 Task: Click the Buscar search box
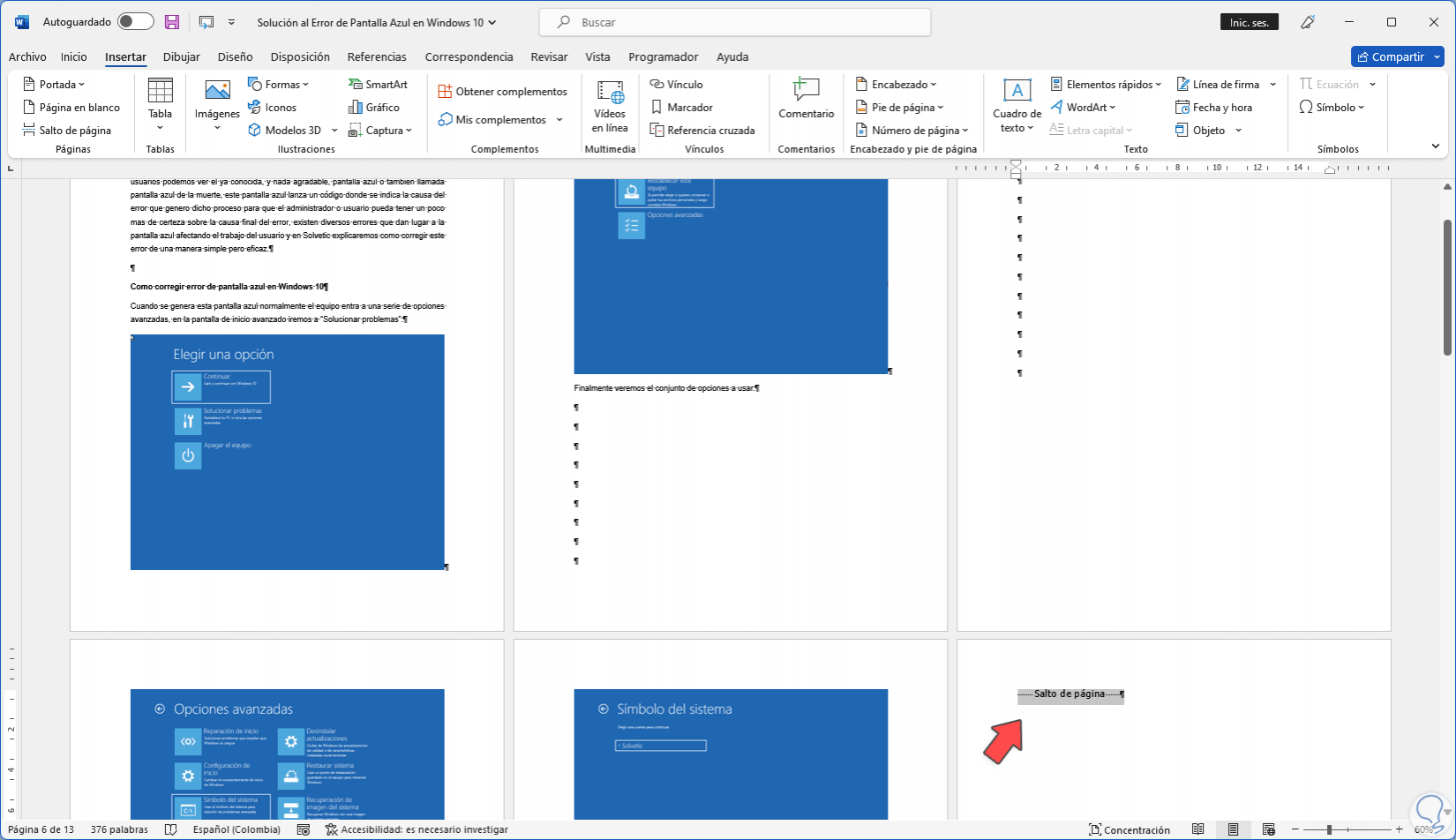tap(735, 22)
